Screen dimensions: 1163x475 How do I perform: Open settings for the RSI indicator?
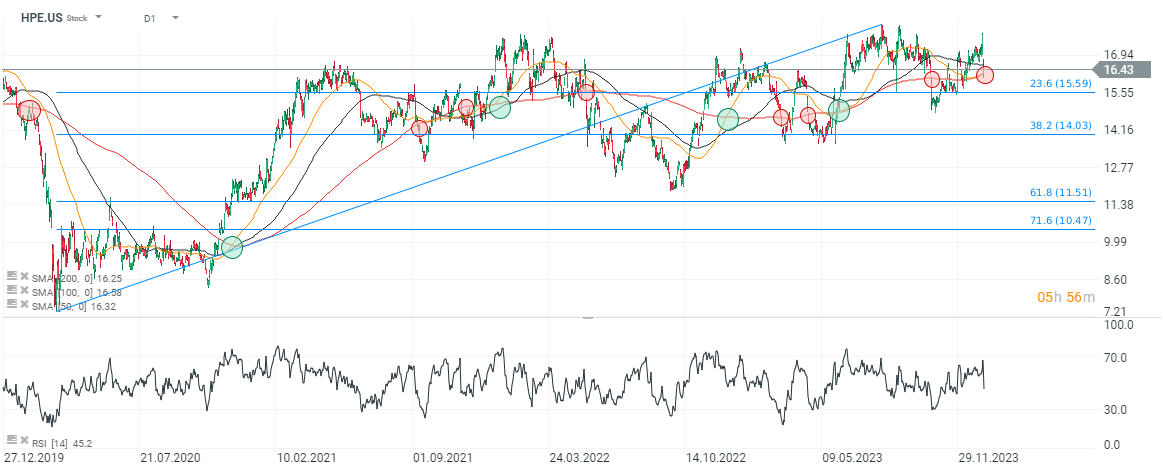pyautogui.click(x=11, y=439)
